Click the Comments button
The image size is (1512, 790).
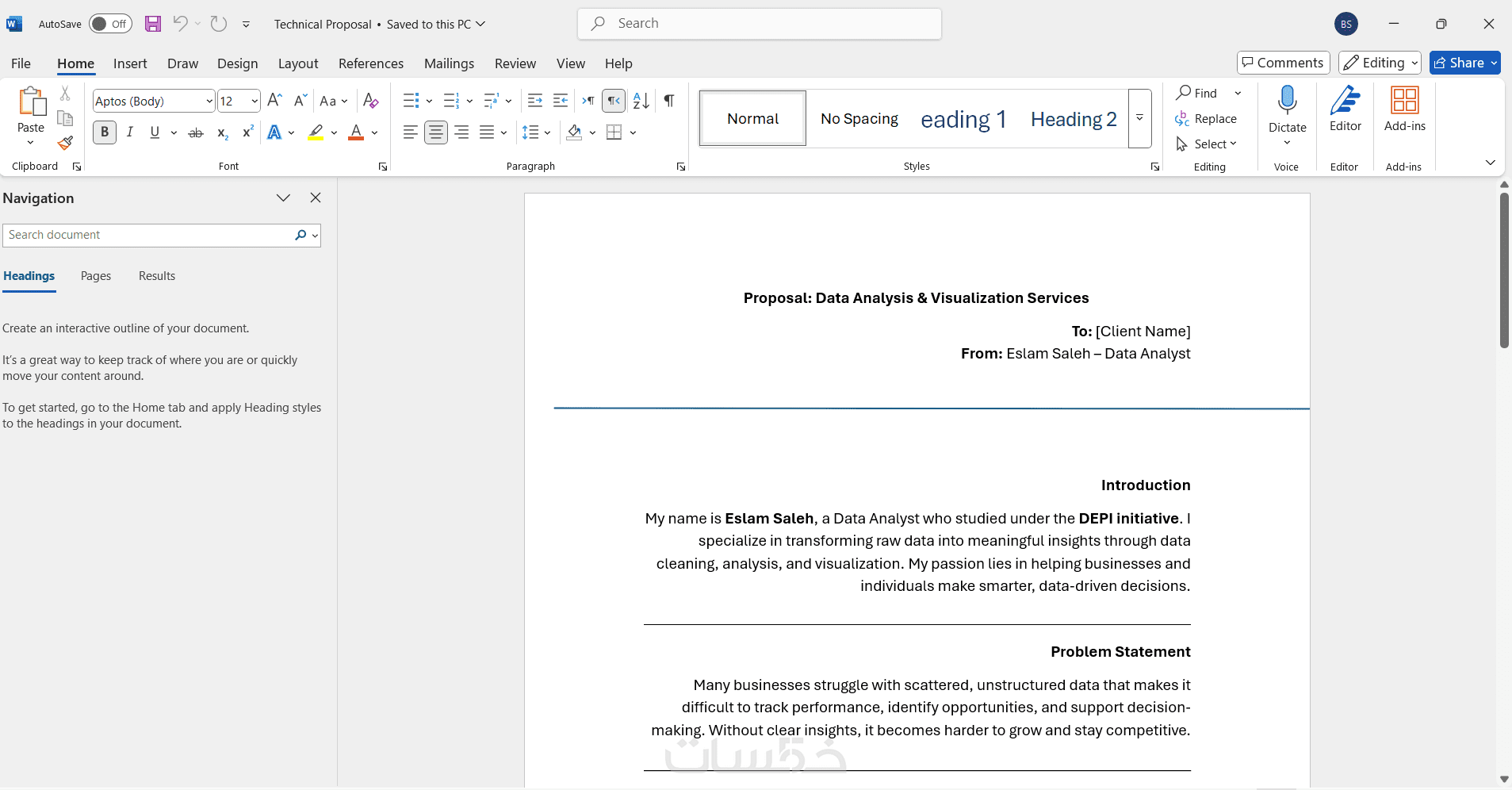(1283, 63)
